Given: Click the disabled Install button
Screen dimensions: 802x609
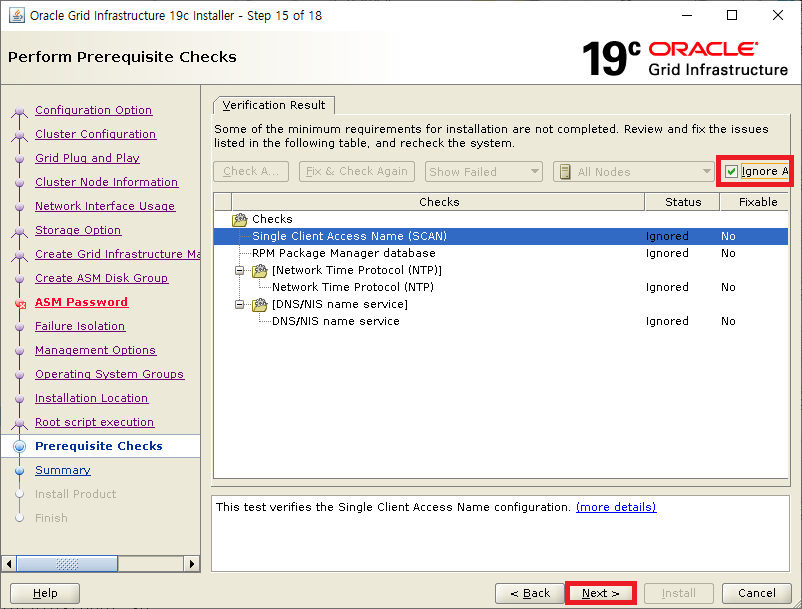Looking at the screenshot, I should [679, 593].
